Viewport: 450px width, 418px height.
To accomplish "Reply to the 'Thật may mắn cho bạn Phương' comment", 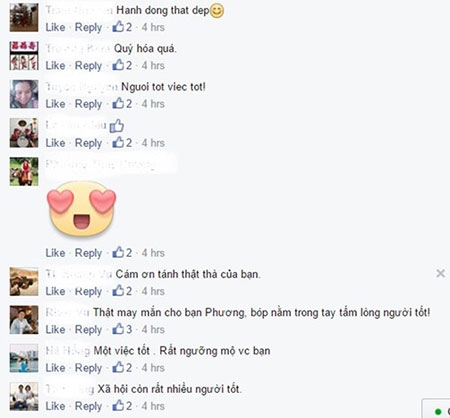I will (88, 330).
